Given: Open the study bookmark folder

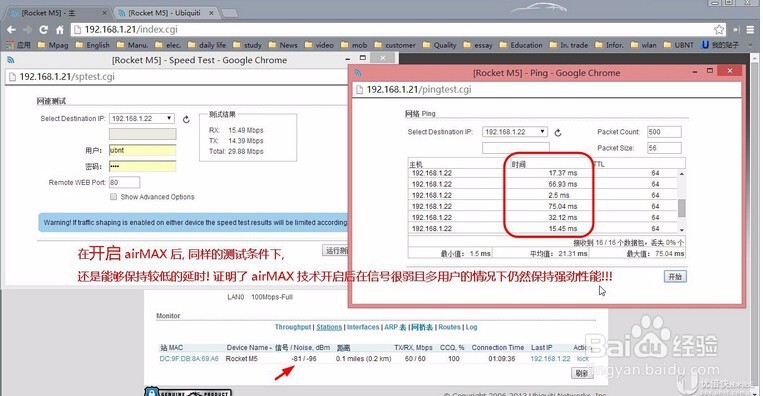Looking at the screenshot, I should point(247,45).
